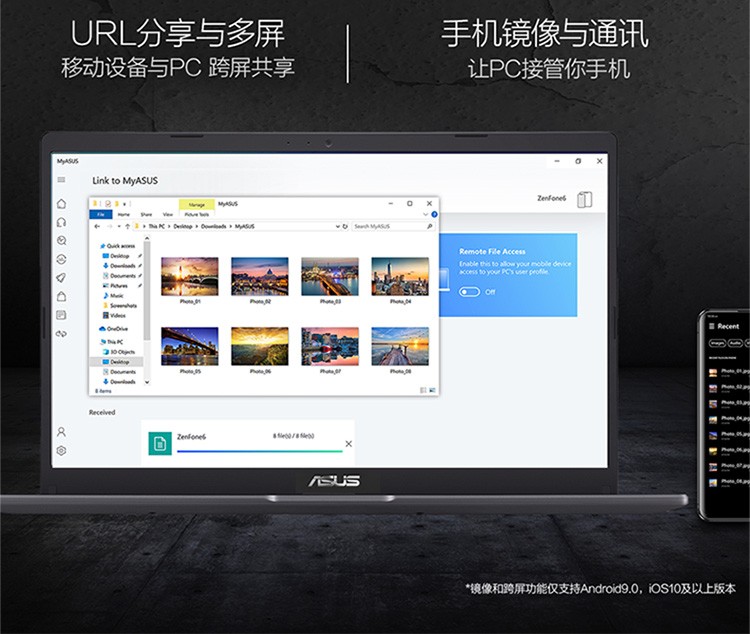Open the Share ribbon tab

(x=146, y=214)
